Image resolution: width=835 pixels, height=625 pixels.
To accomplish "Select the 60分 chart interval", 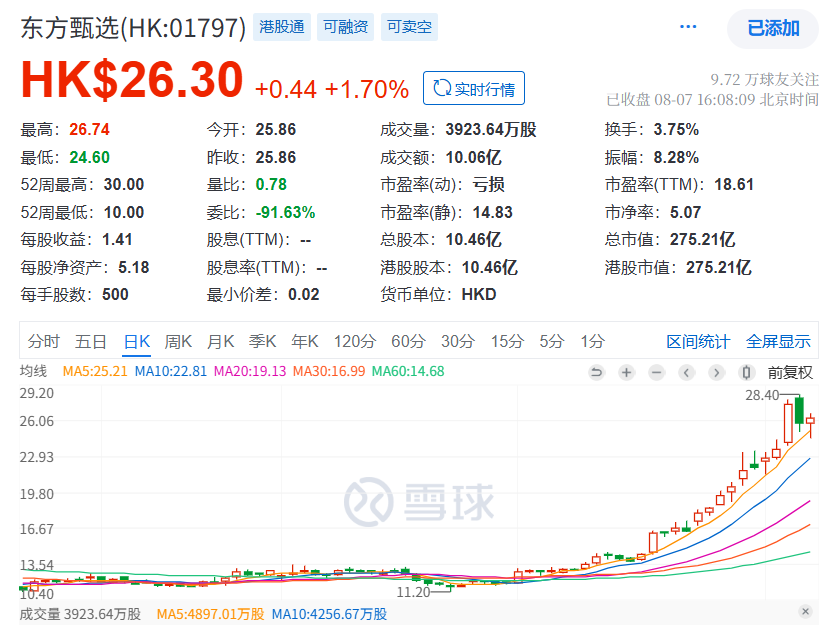I will coord(407,340).
